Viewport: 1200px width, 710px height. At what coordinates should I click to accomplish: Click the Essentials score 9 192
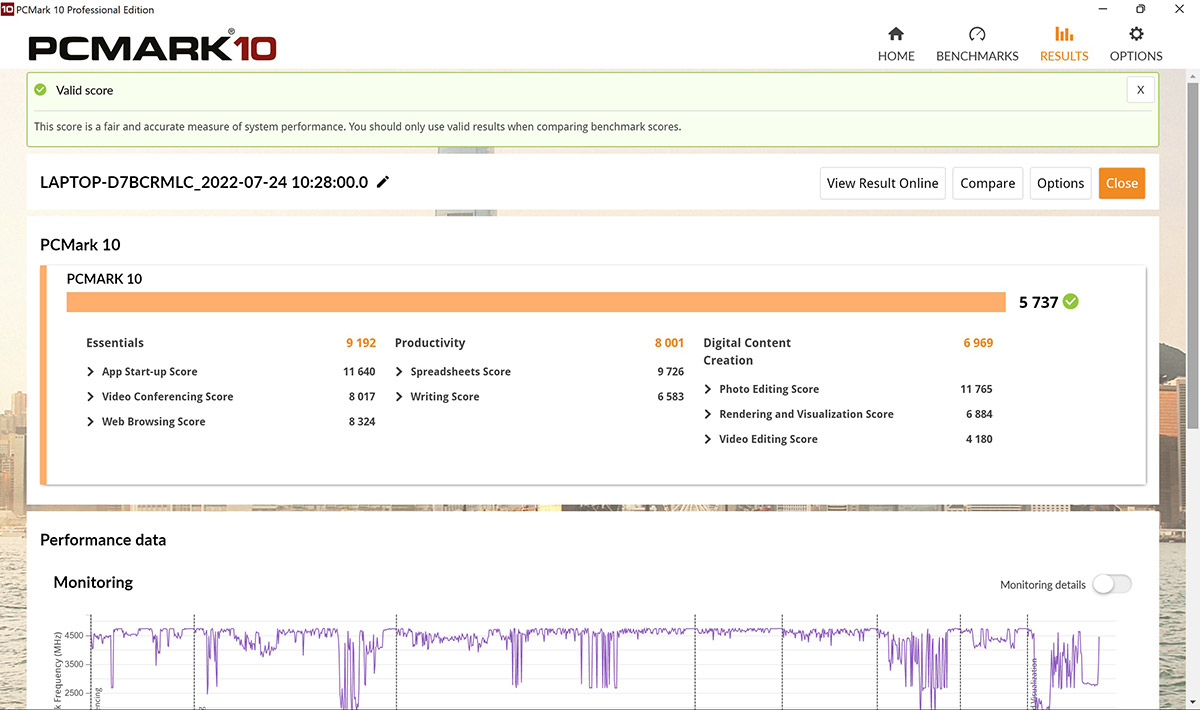(361, 343)
